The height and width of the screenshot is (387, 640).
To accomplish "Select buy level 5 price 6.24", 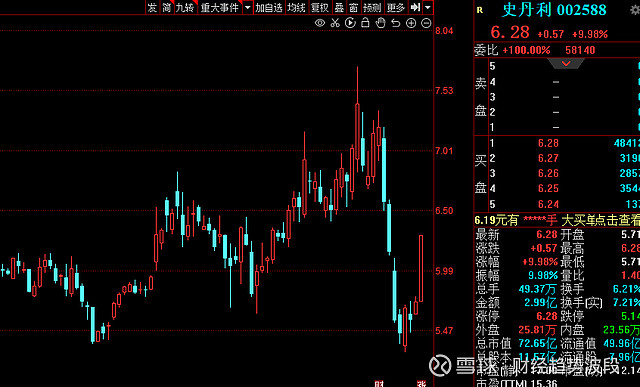I will (x=548, y=204).
